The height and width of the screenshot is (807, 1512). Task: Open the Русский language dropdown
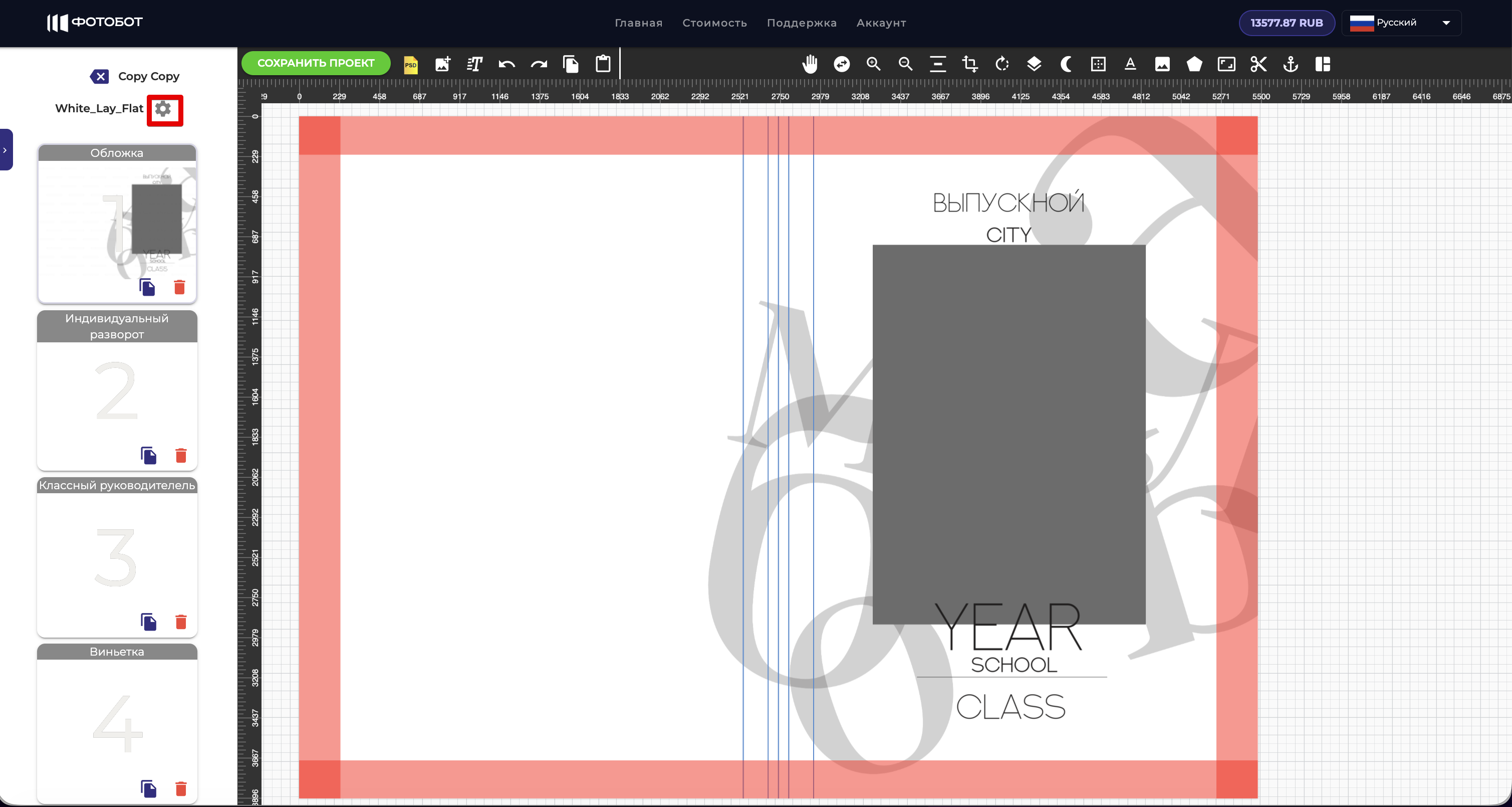tap(1401, 23)
